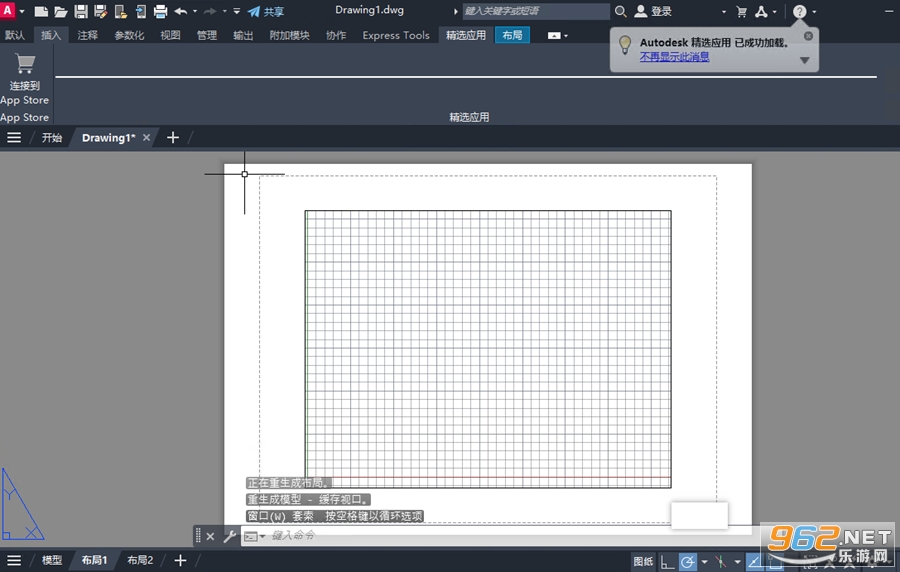Toggle object snap tracking icon
This screenshot has height=572, width=900.
click(755, 562)
